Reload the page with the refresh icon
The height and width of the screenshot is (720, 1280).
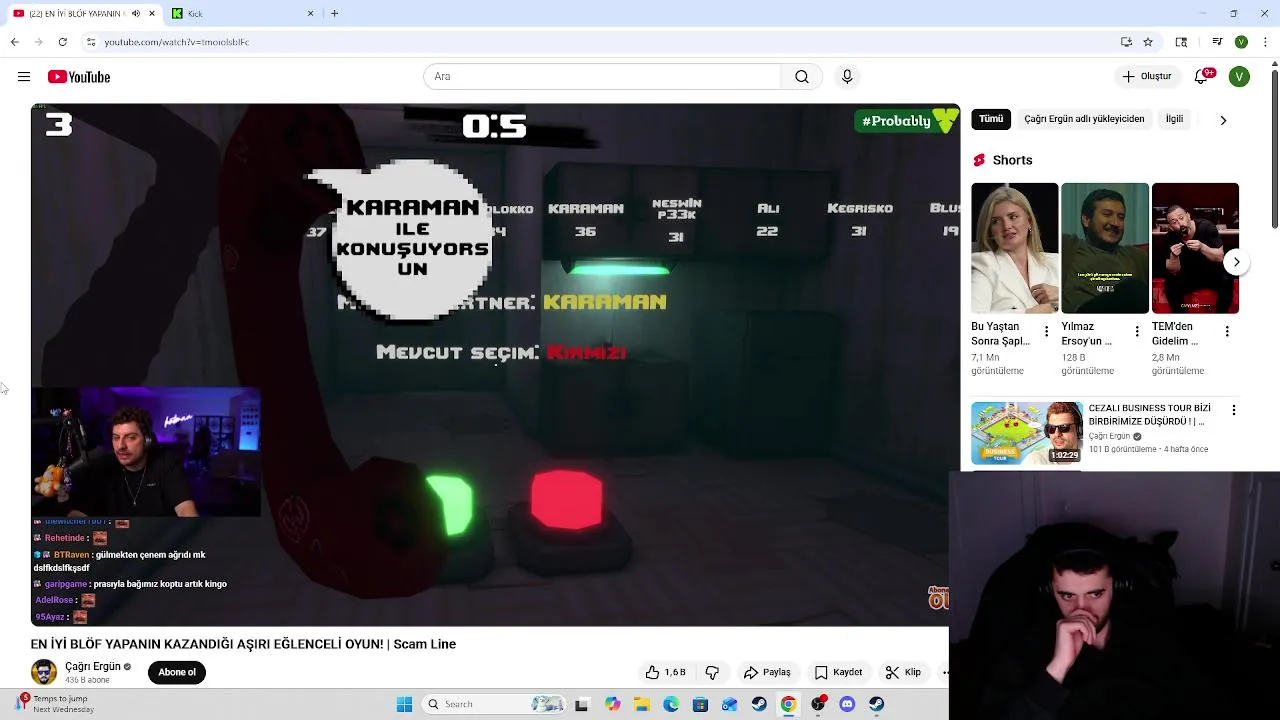tap(62, 42)
